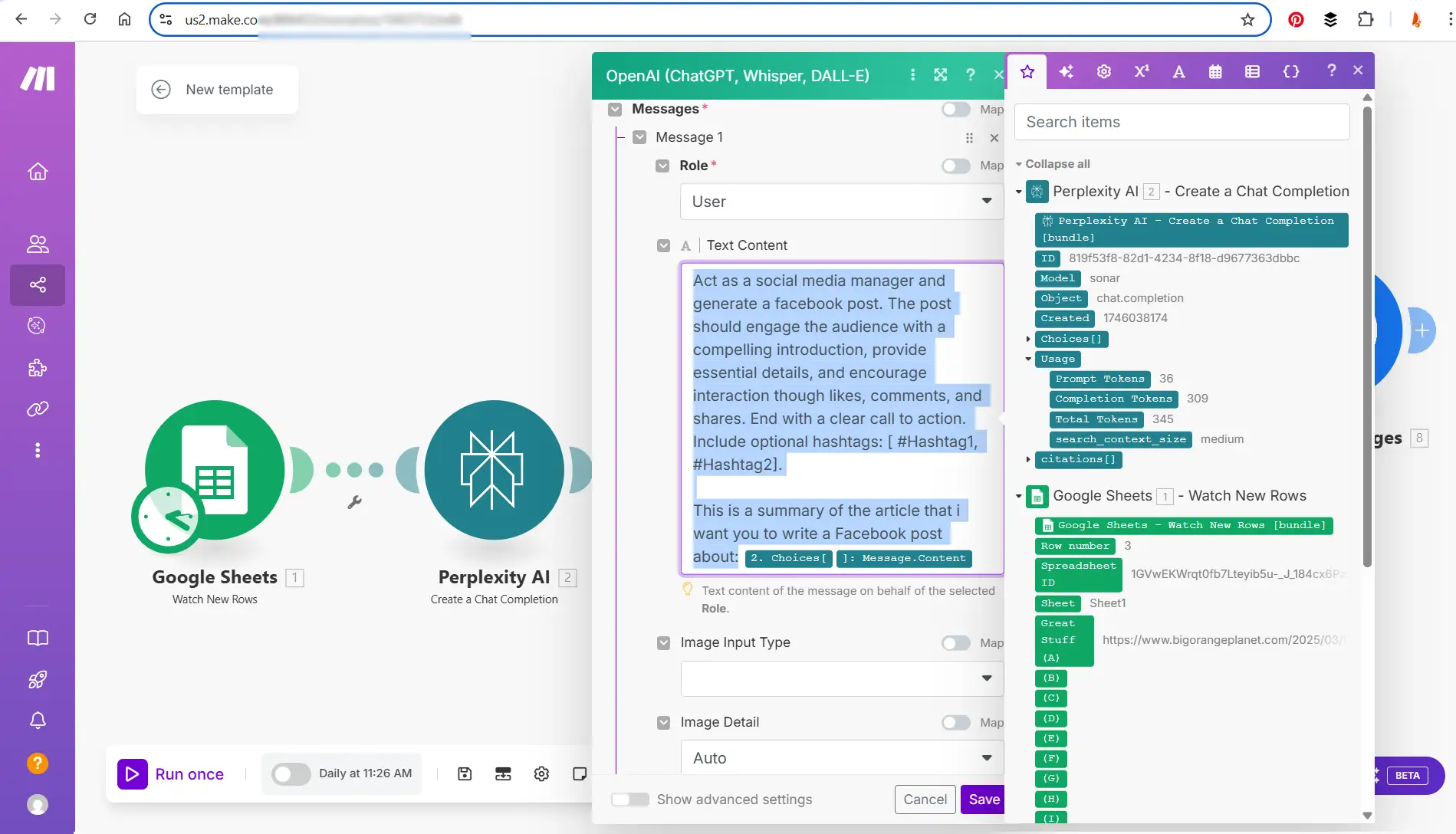Open the three-dot More menu in sidebar
This screenshot has width=1456, height=834.
pyautogui.click(x=38, y=450)
